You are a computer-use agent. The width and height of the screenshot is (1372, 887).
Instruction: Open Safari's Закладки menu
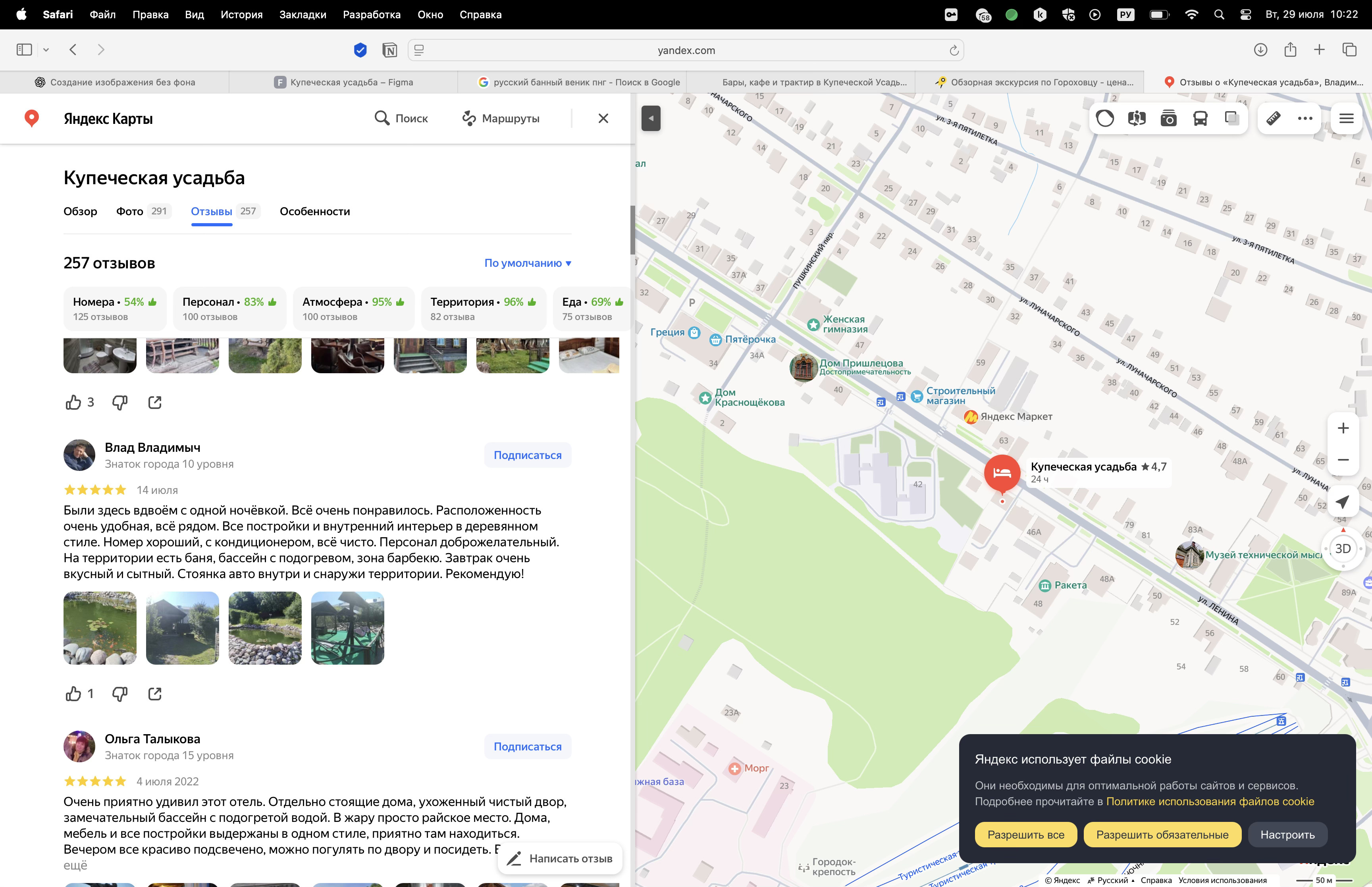[x=302, y=14]
